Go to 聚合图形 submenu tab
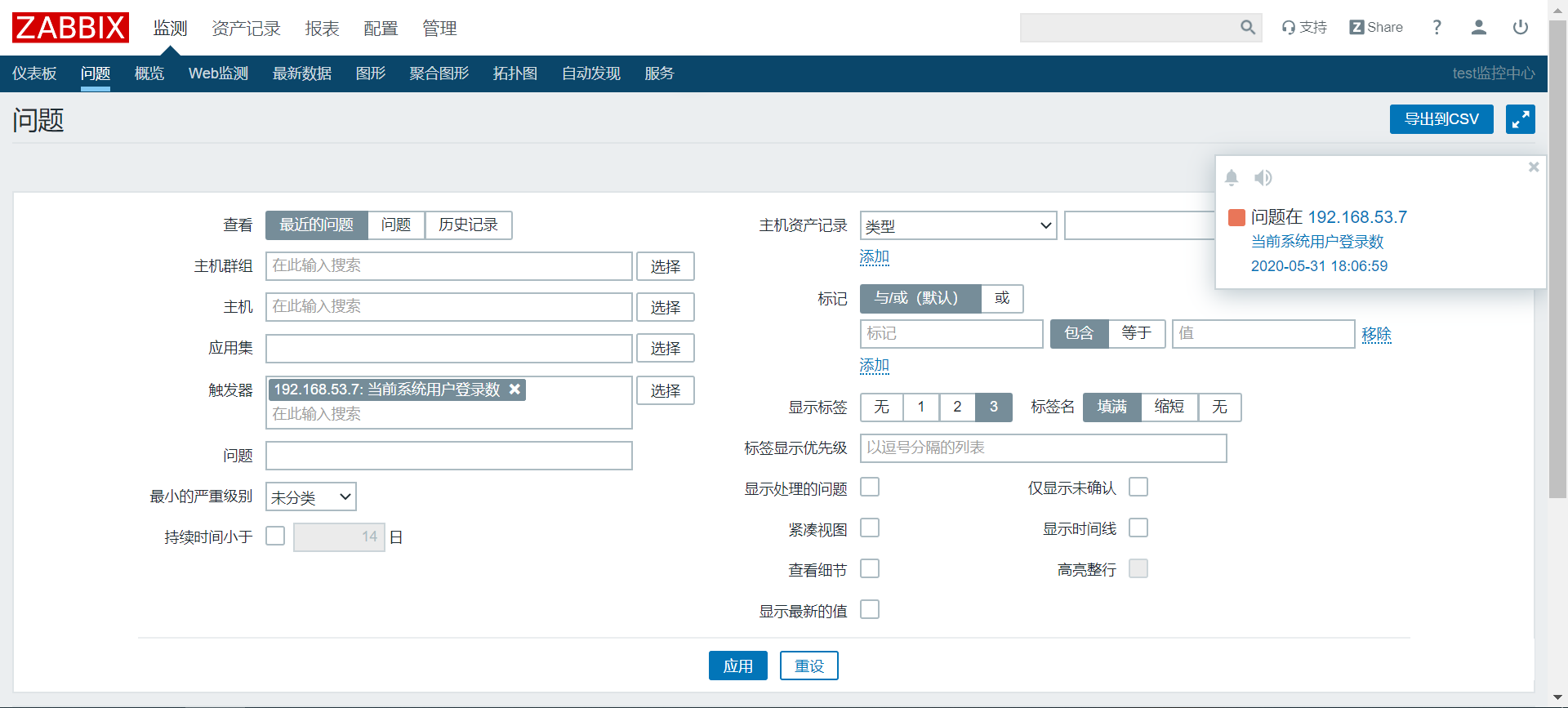Viewport: 1568px width, 708px height. tap(439, 73)
